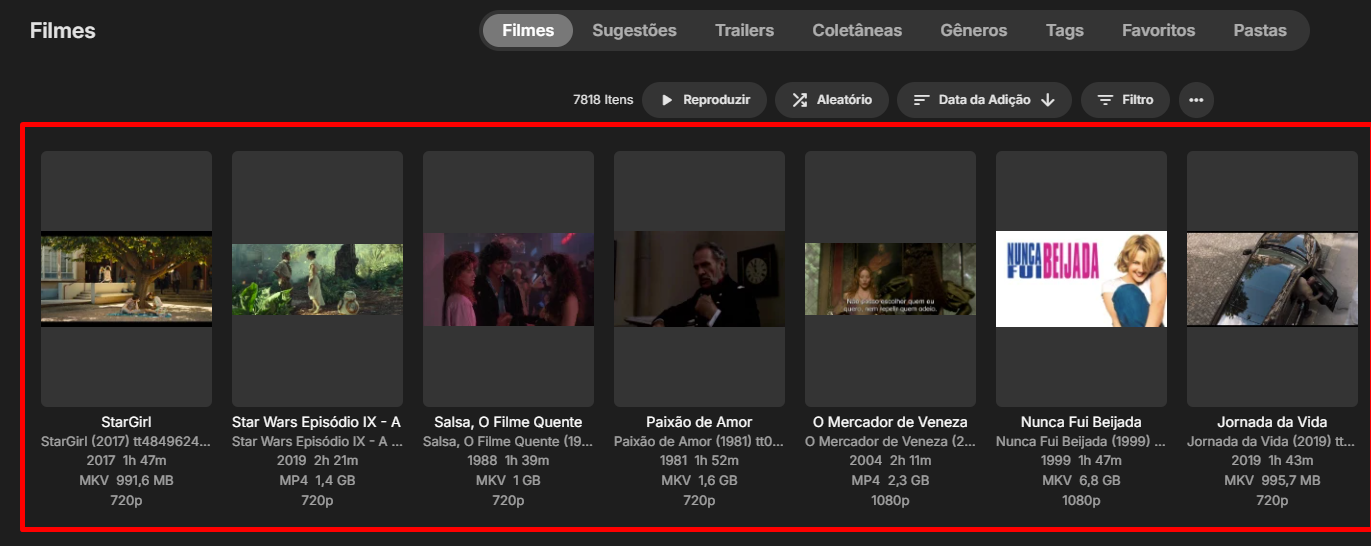
Task: Click the MKV 995,7 MB file info
Action: point(1272,481)
